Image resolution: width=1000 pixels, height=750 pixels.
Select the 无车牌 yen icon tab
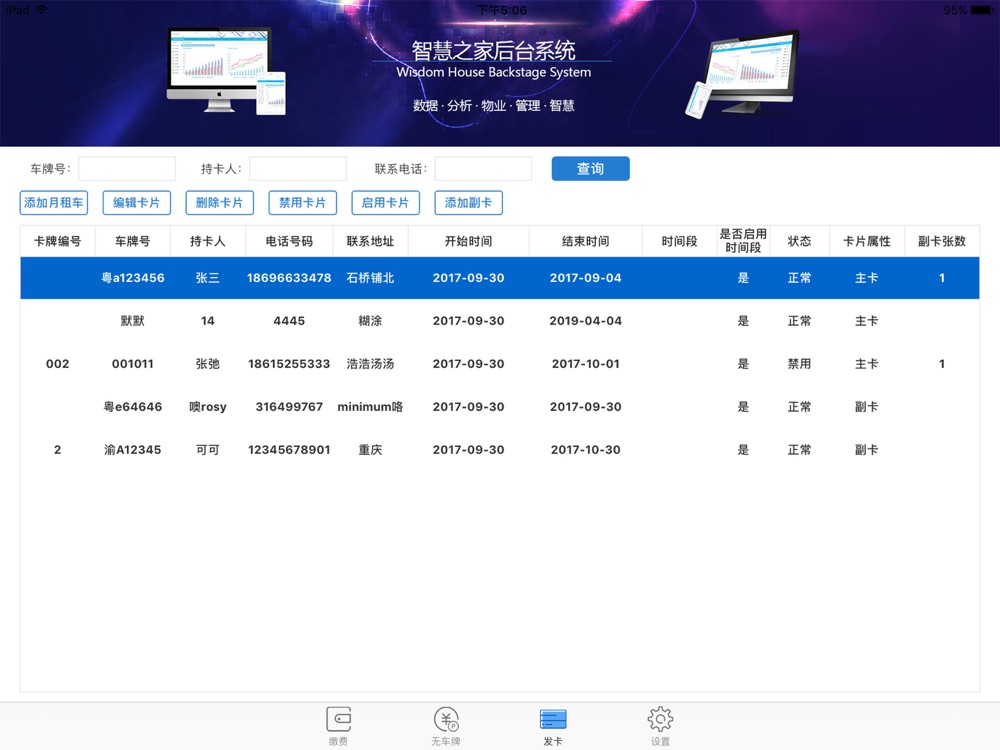coord(446,720)
